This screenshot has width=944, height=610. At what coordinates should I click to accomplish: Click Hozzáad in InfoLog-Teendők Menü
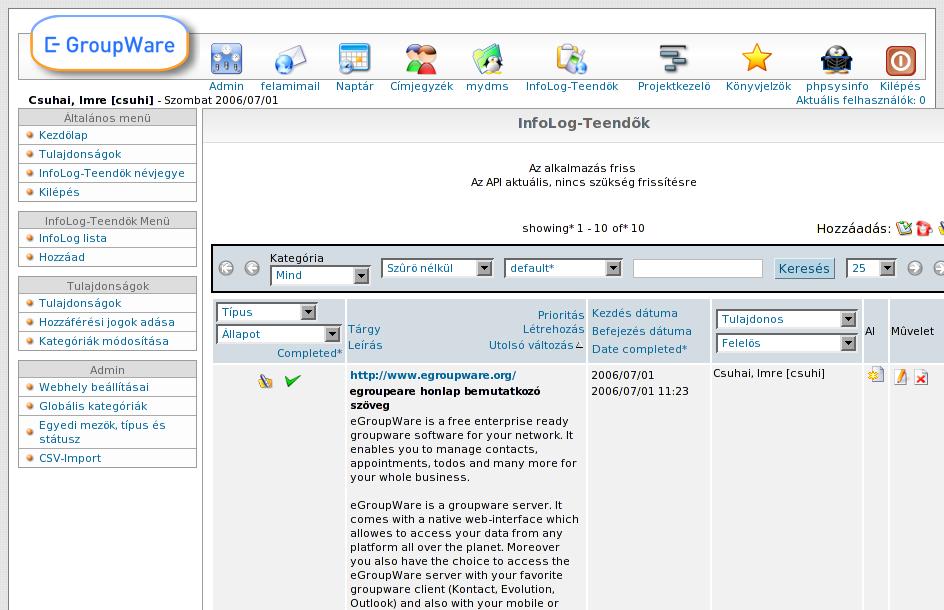(62, 257)
